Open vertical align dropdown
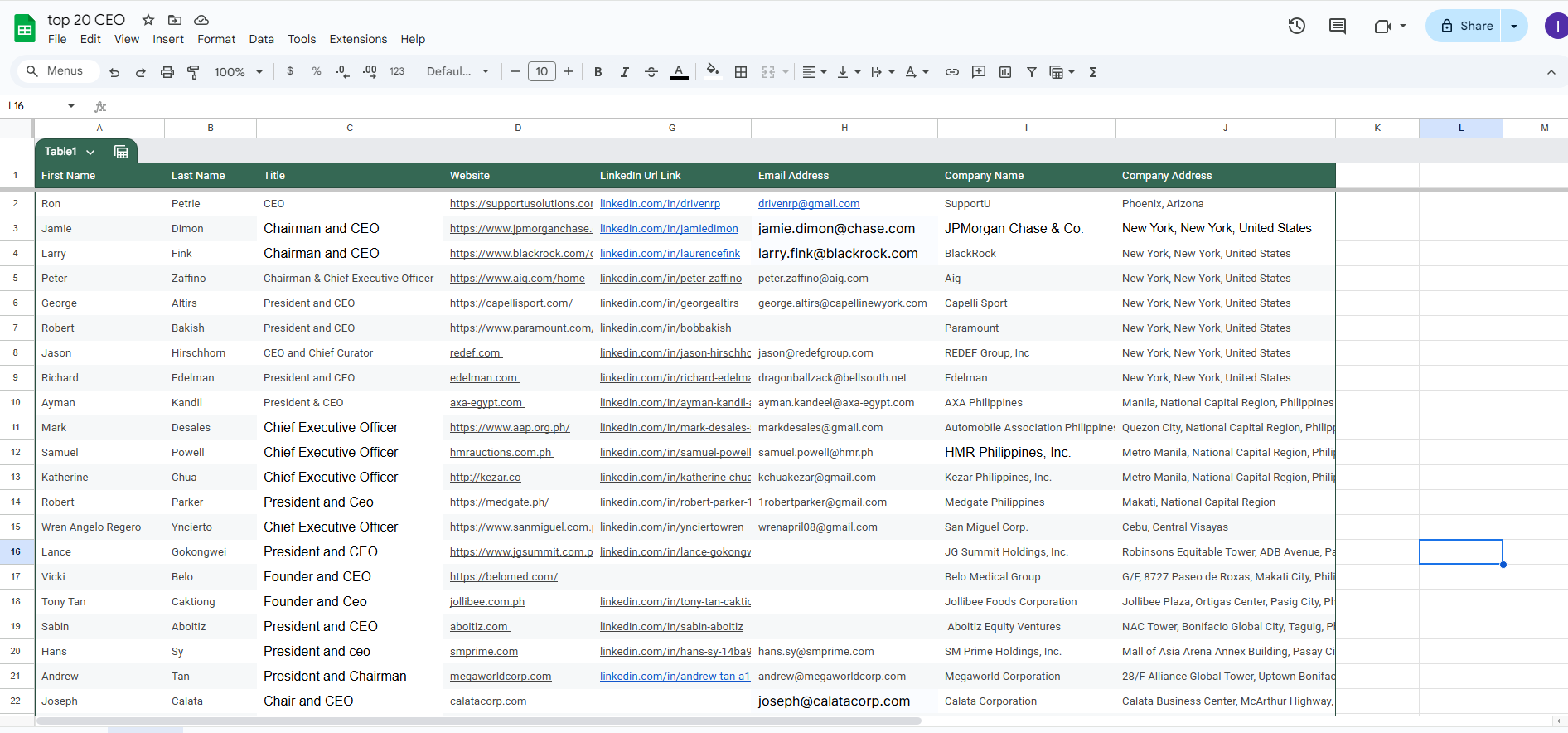Screen dimensions: 1568x733 tap(849, 72)
